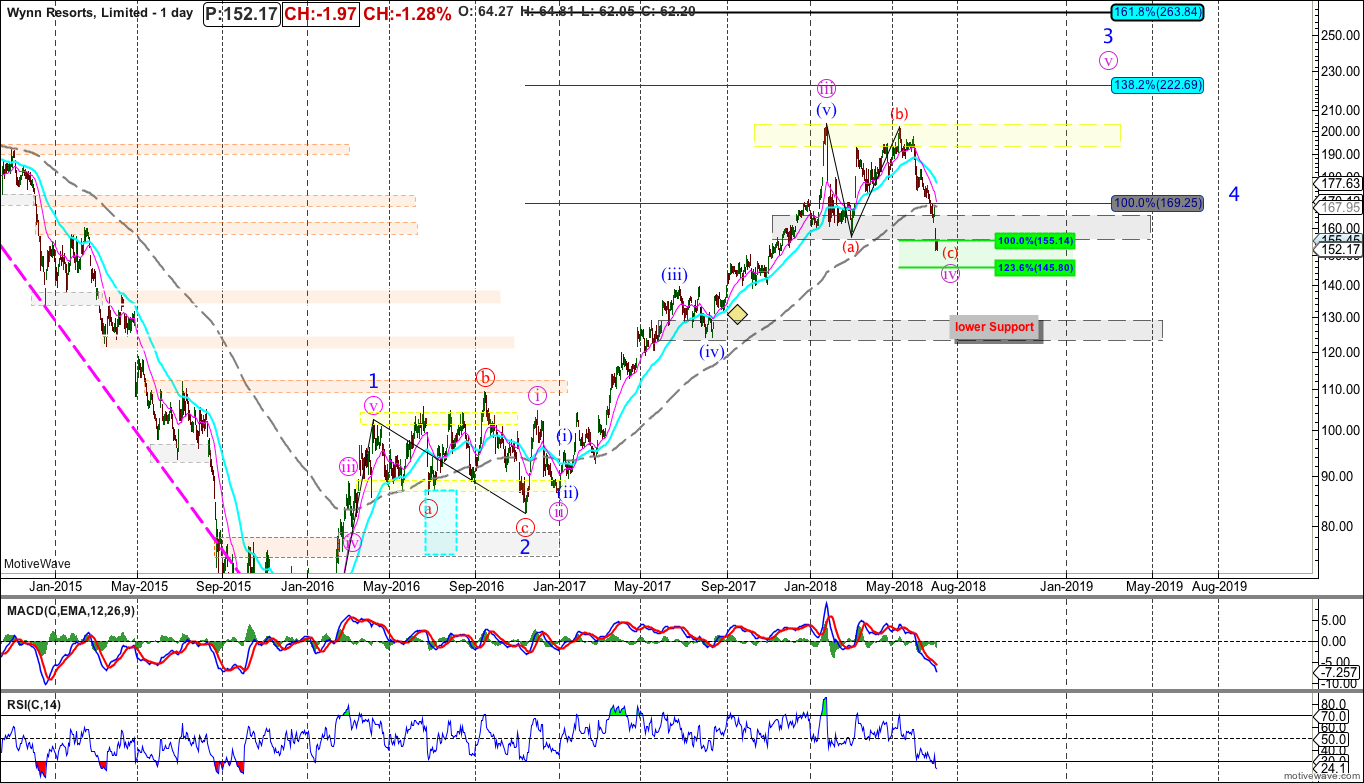Click the 100.0%(169.25) Fibonacci label
The height and width of the screenshot is (783, 1364).
pos(1157,203)
